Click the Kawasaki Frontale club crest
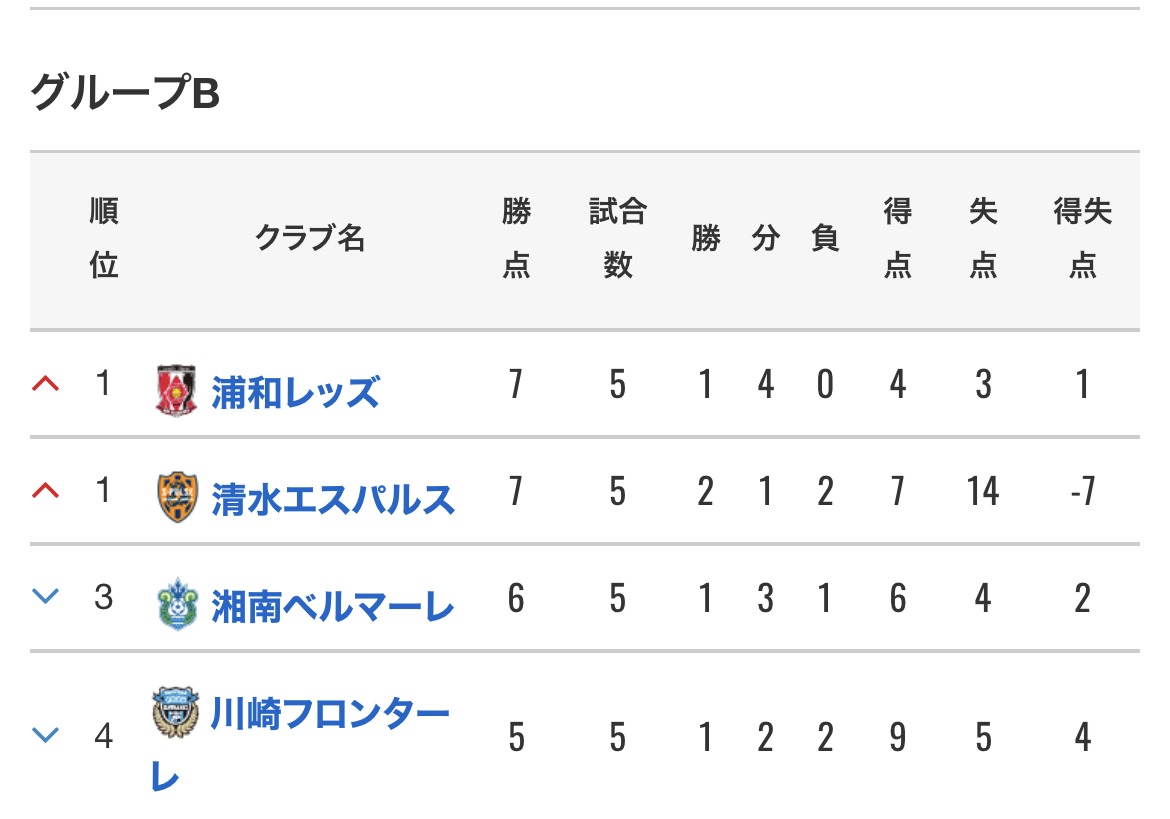Viewport: 1170px width, 819px height. coord(175,712)
